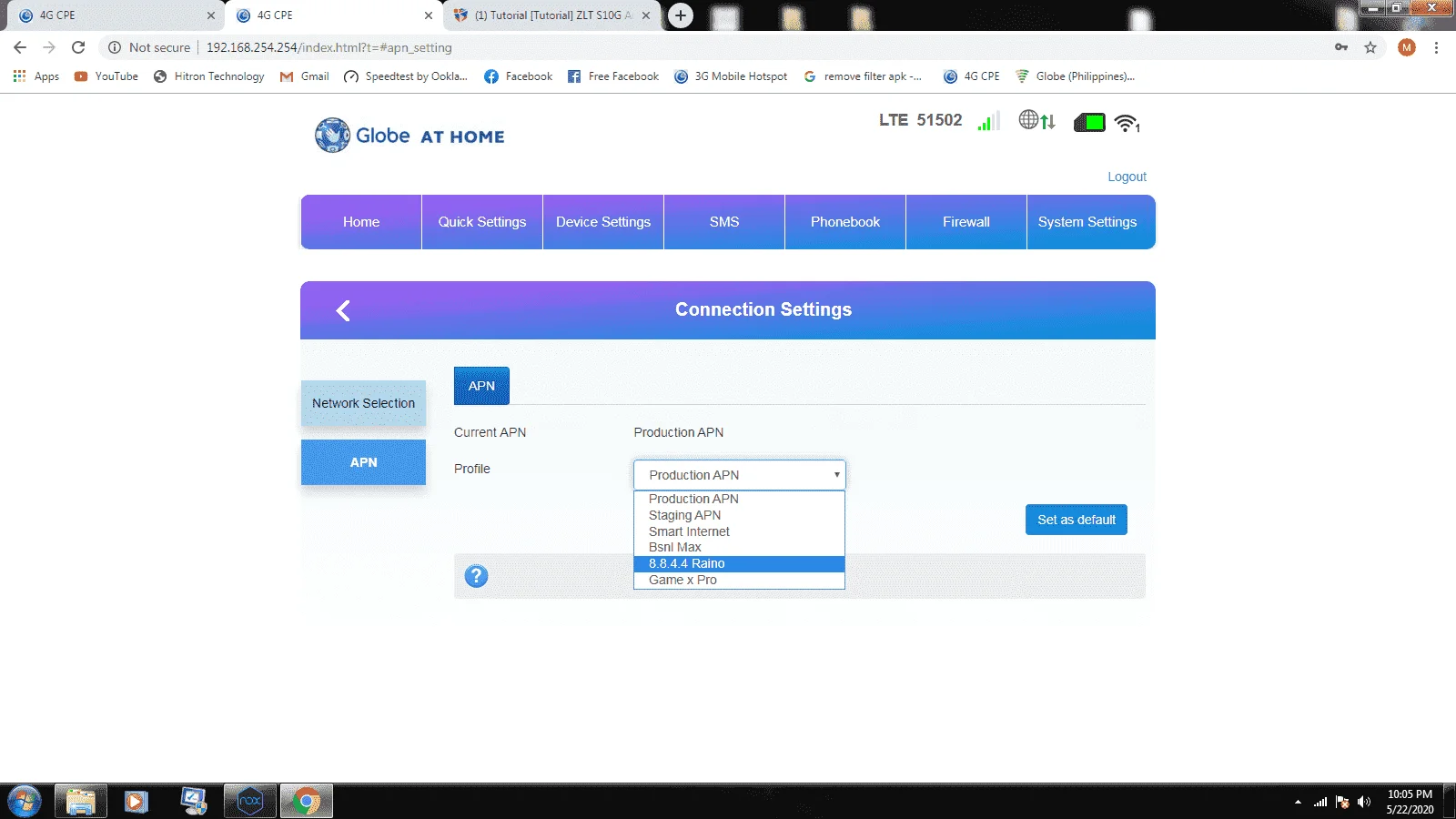The image size is (1456, 819).
Task: Open the 3G Mobile Hotspot bookmark
Action: 731,76
